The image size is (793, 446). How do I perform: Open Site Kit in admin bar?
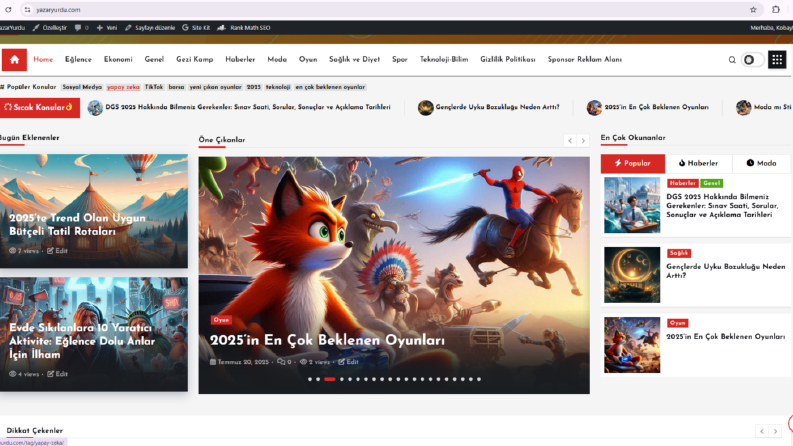point(196,28)
